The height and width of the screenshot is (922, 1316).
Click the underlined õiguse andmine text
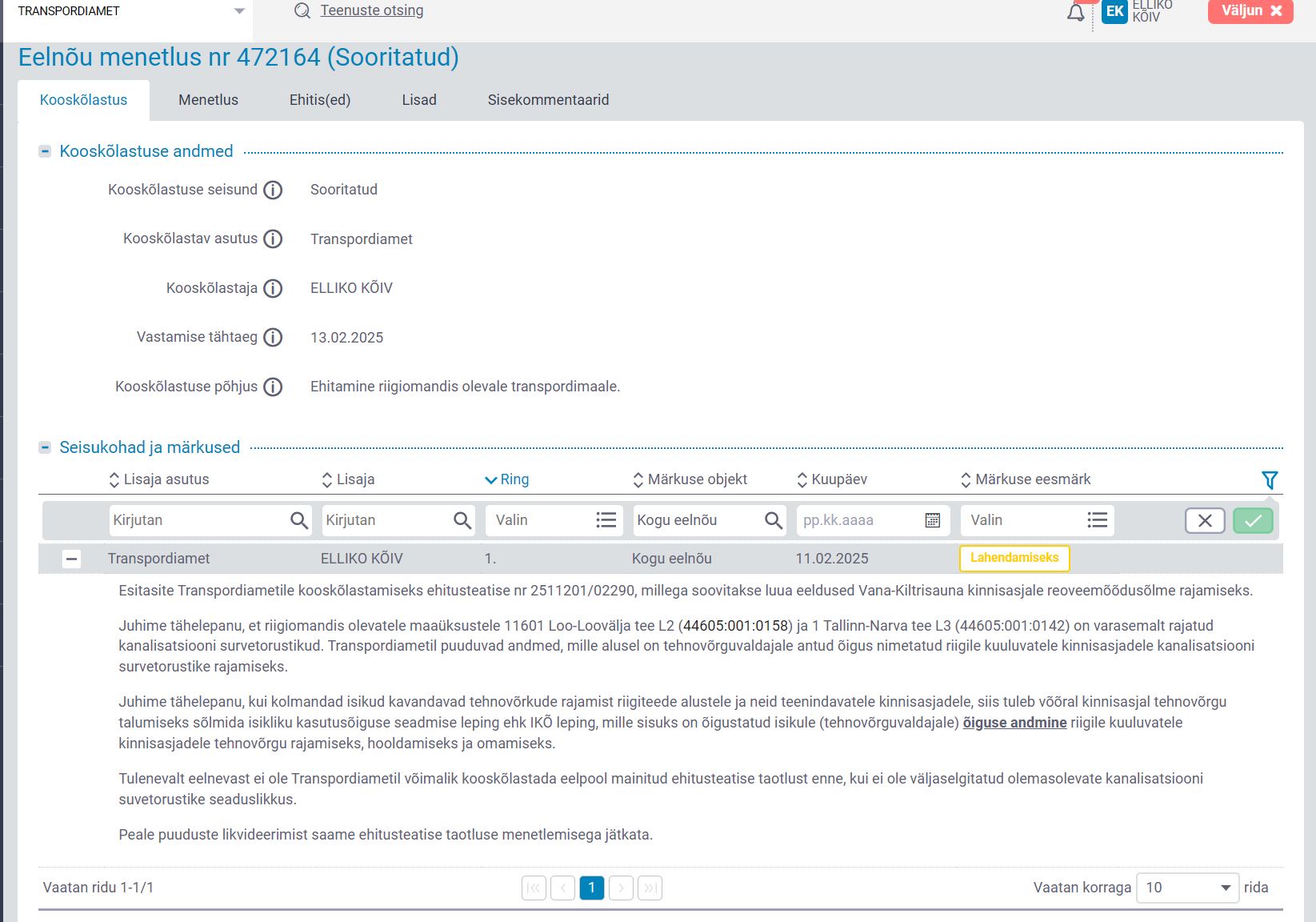click(x=1014, y=723)
